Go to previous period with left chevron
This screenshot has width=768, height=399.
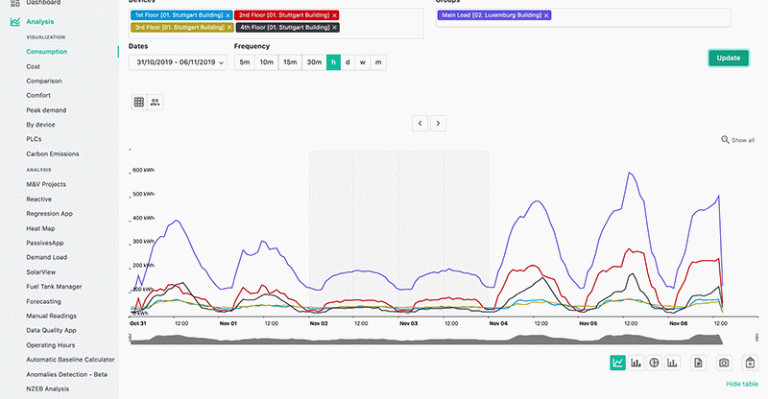[420, 123]
